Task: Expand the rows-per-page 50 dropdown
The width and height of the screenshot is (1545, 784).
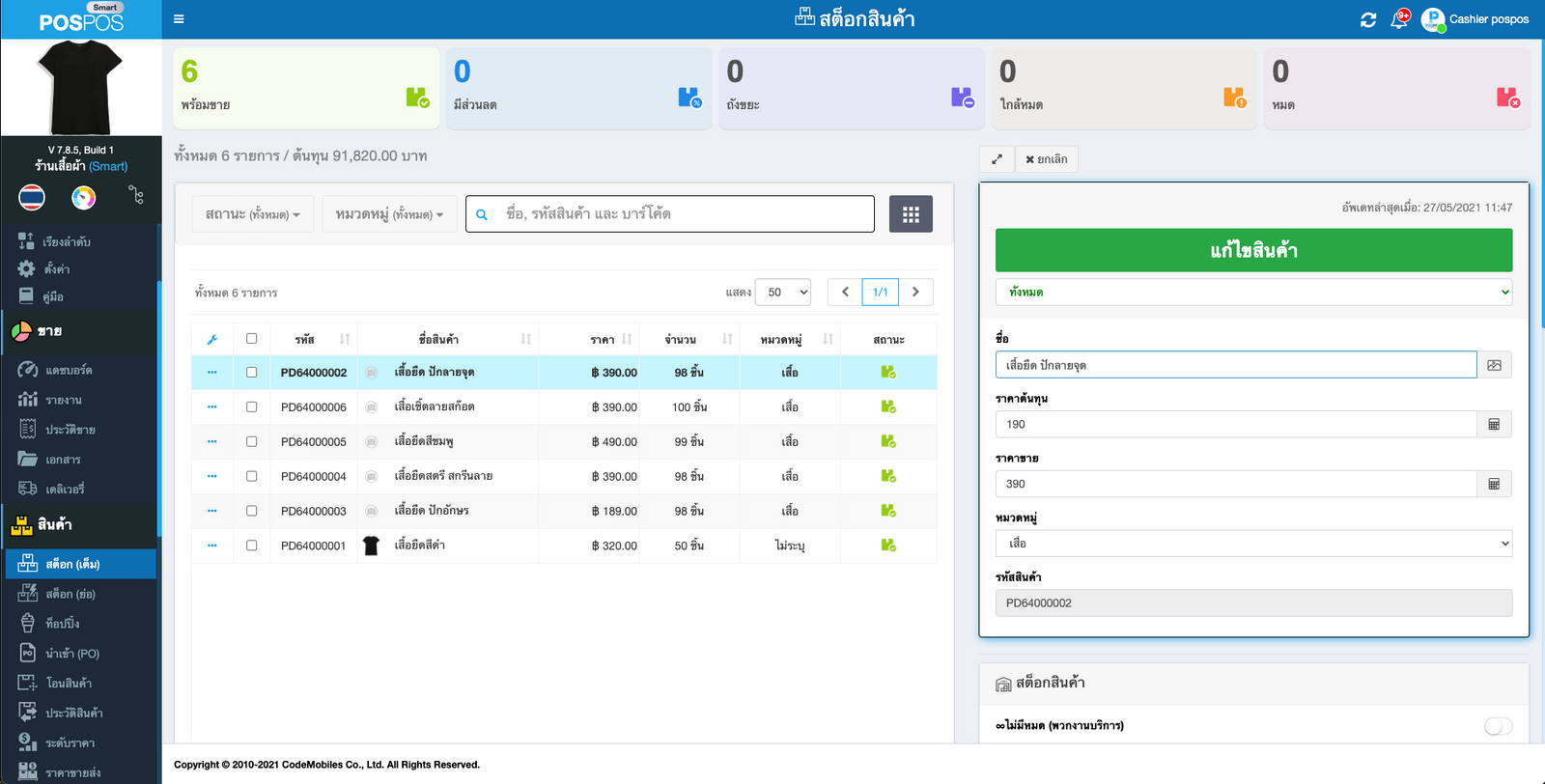Action: [783, 293]
